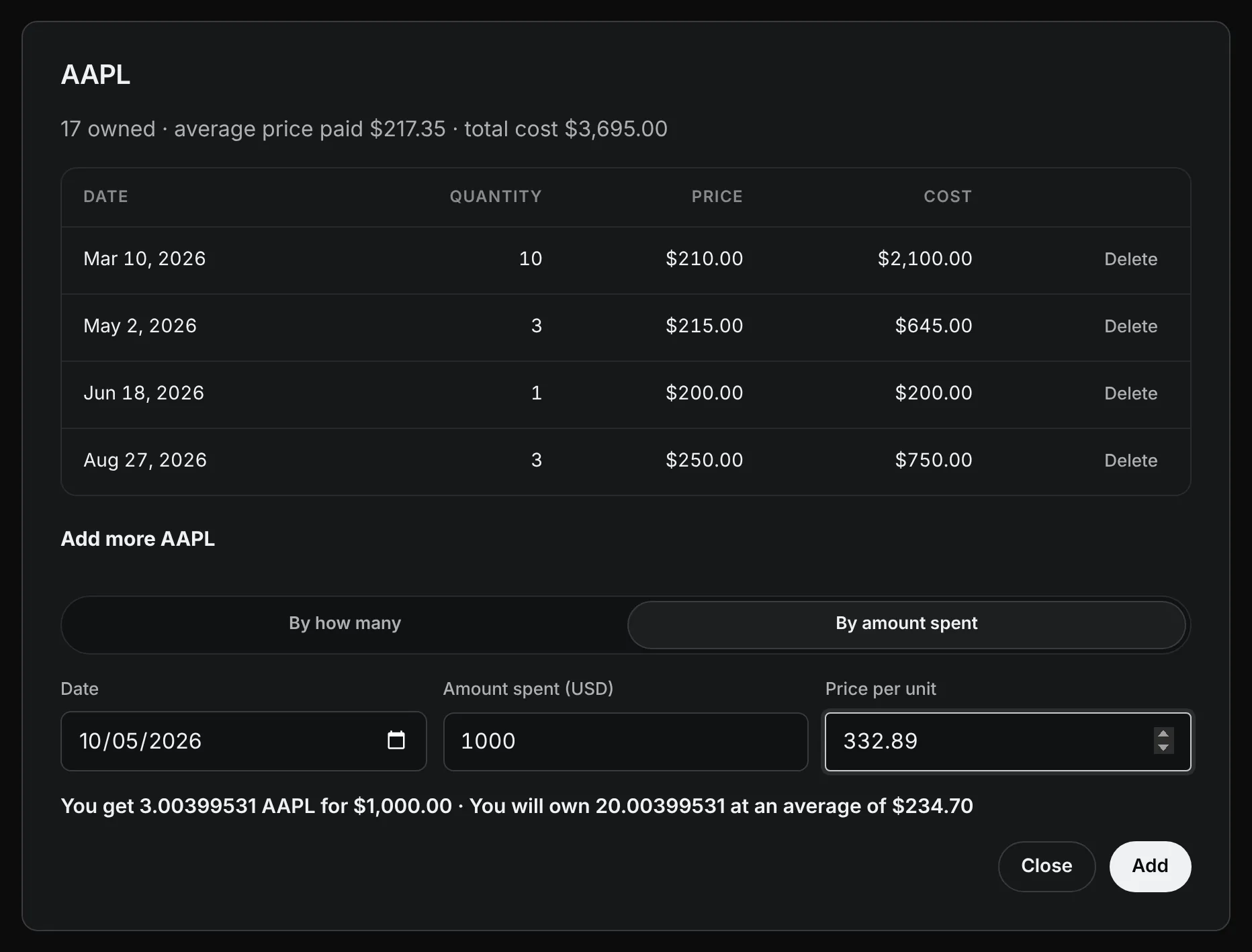Click the You get 3.00399531 AAPL summary

click(x=517, y=806)
